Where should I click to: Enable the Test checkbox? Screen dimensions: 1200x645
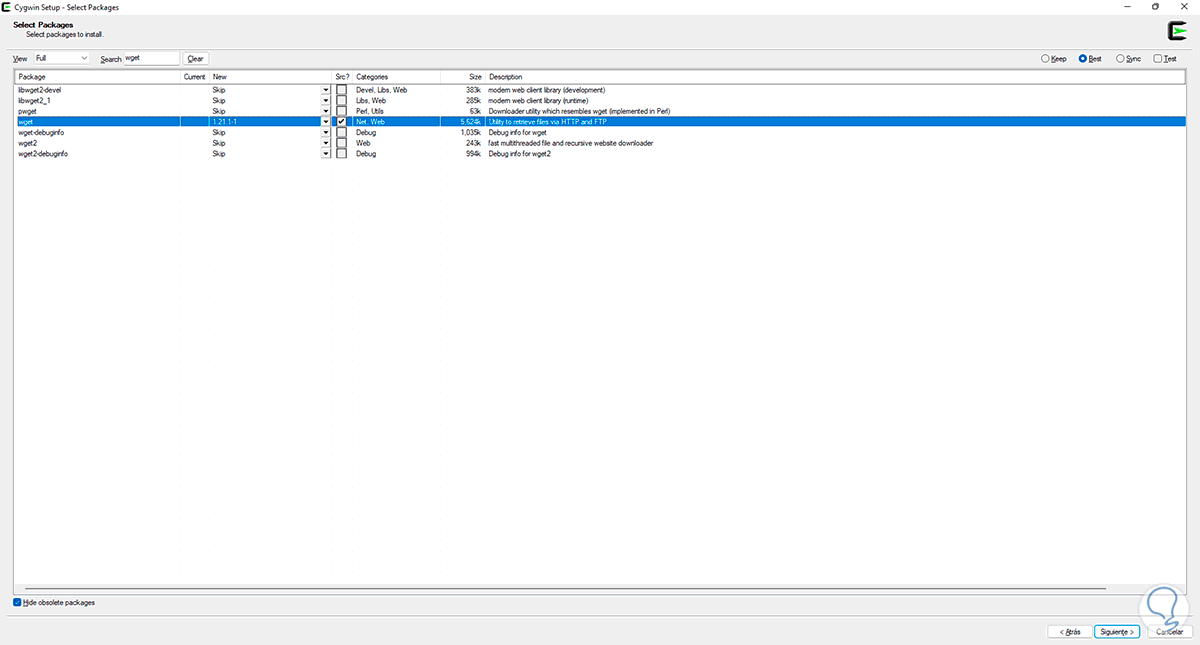pyautogui.click(x=1158, y=59)
